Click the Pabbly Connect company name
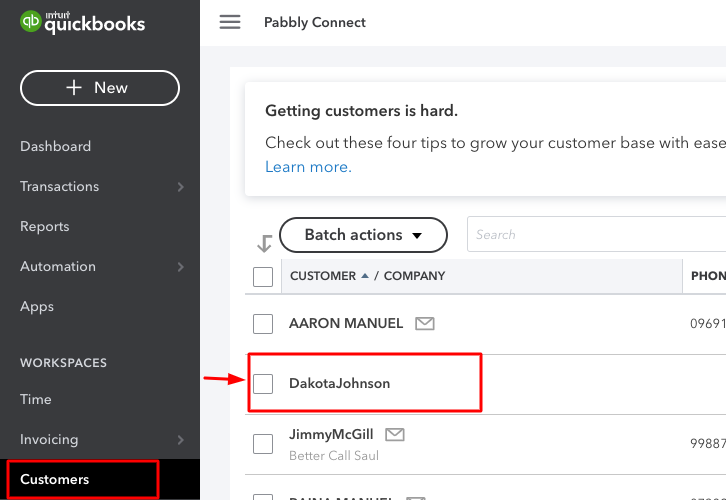This screenshot has width=726, height=500. pos(315,22)
